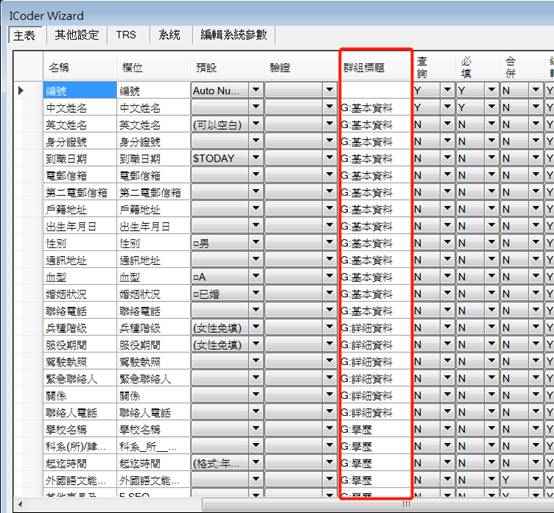Edit the 群組標題 cell for 學校名稱 row
Image resolution: width=554 pixels, height=513 pixels.
click(376, 430)
